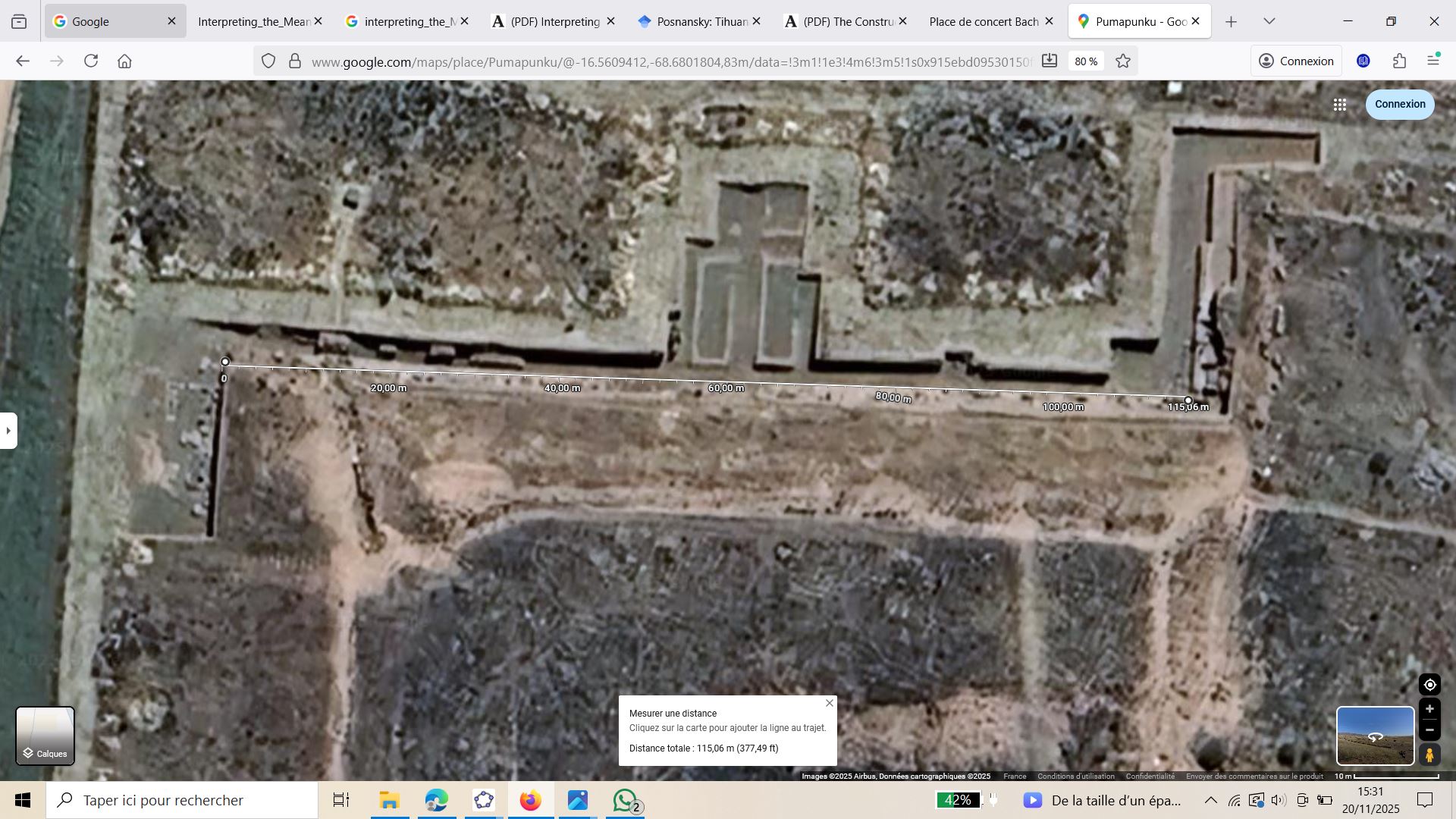Open the Google apps grid icon
1456x819 pixels.
[x=1340, y=105]
